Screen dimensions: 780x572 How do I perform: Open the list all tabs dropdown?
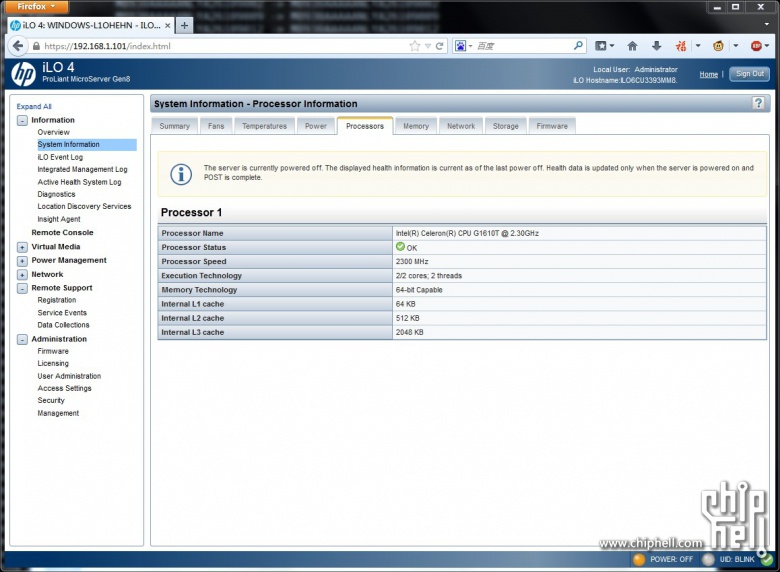pyautogui.click(x=767, y=24)
